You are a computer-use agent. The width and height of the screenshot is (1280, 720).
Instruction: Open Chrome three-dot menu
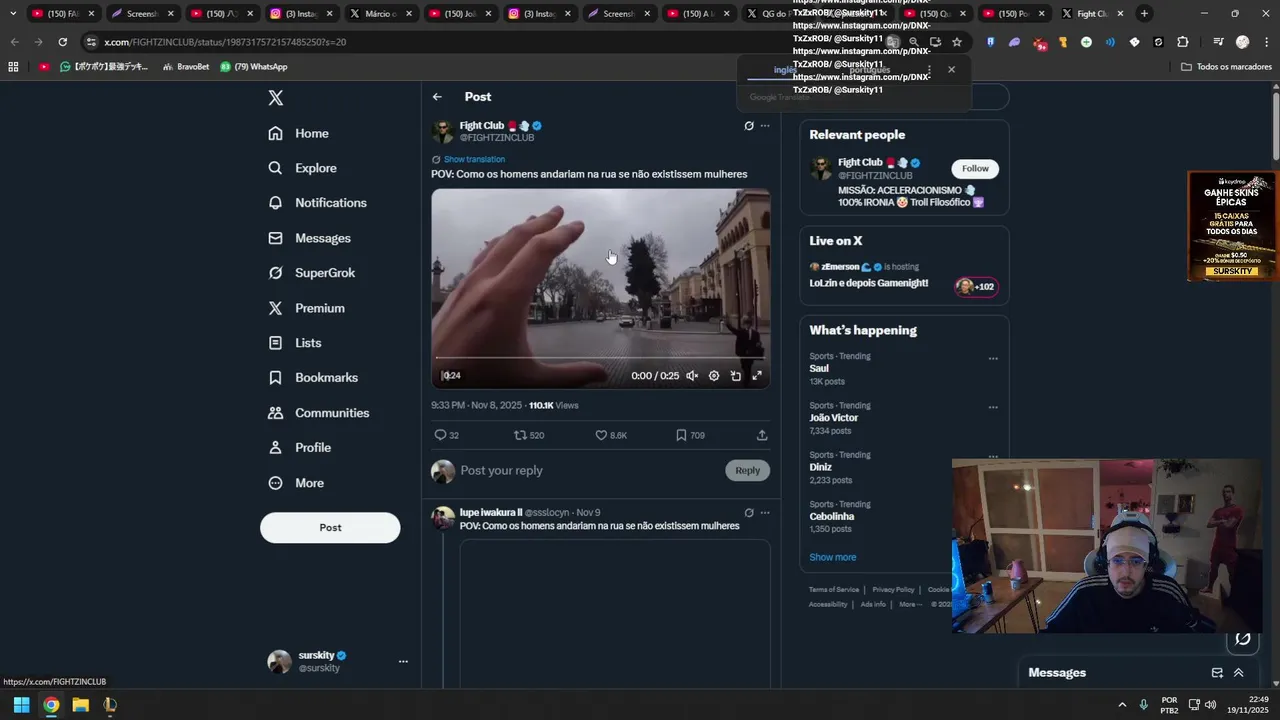pyautogui.click(x=1265, y=42)
